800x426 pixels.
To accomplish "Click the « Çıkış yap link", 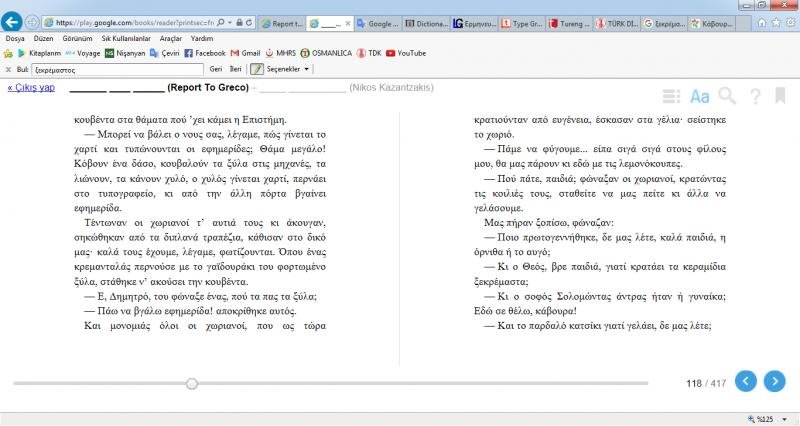I will point(31,87).
